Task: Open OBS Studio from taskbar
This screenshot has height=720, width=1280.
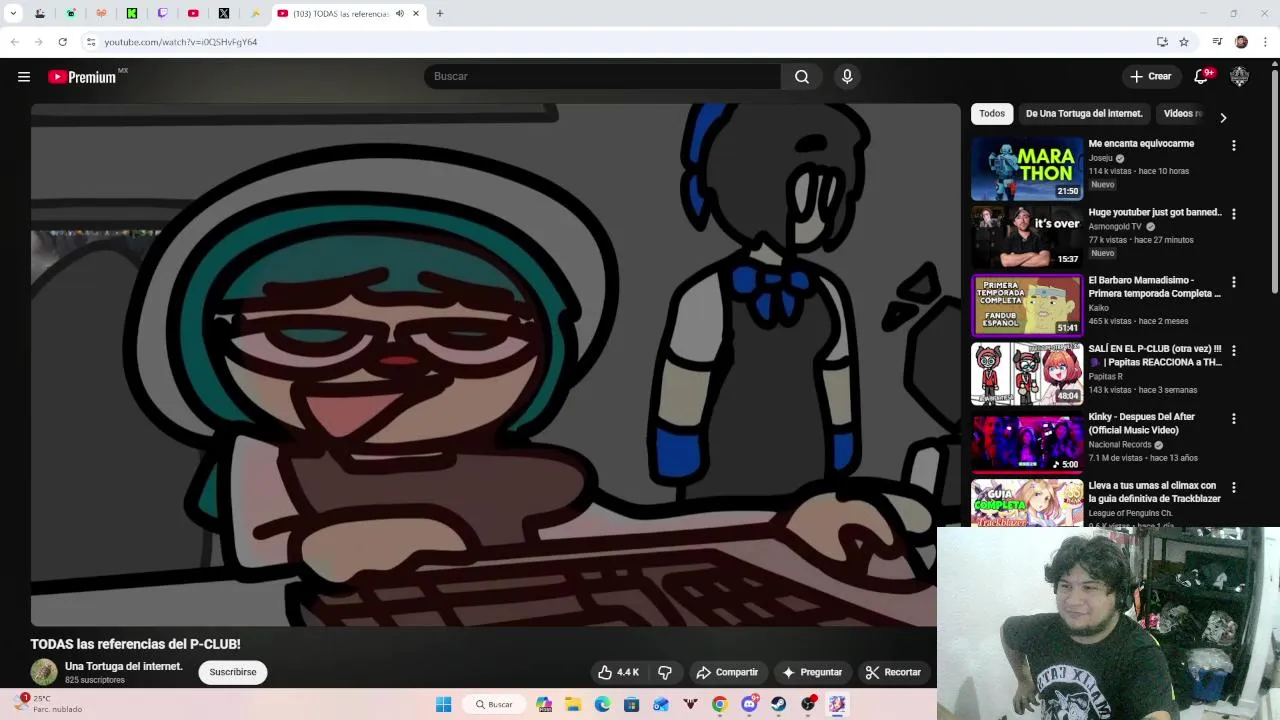Action: point(808,704)
